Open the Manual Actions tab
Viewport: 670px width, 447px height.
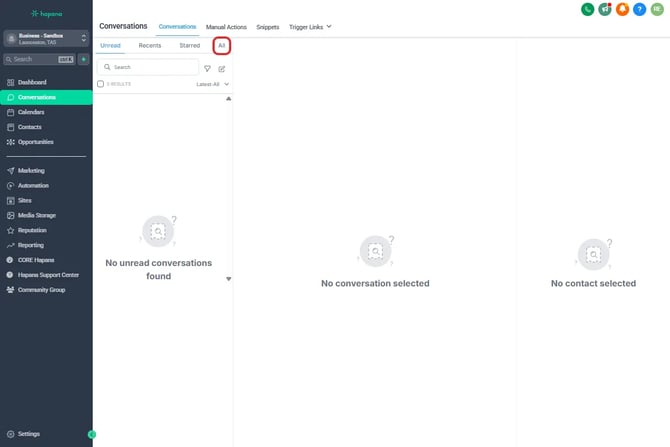coord(226,26)
